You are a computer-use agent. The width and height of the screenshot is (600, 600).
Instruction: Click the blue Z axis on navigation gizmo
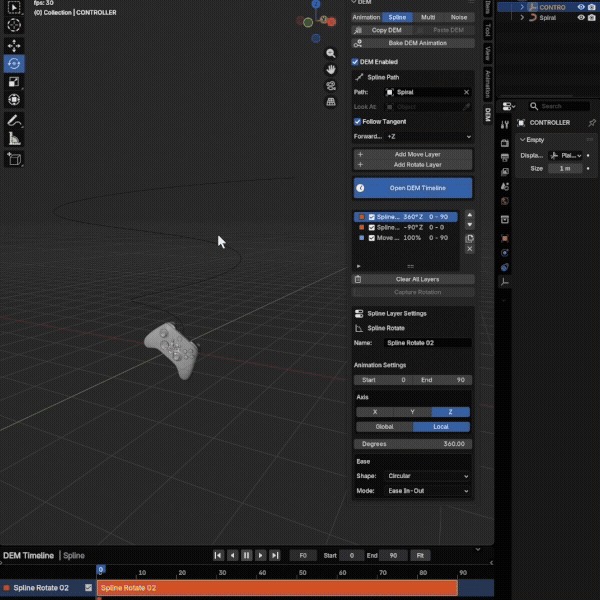pyautogui.click(x=316, y=4)
